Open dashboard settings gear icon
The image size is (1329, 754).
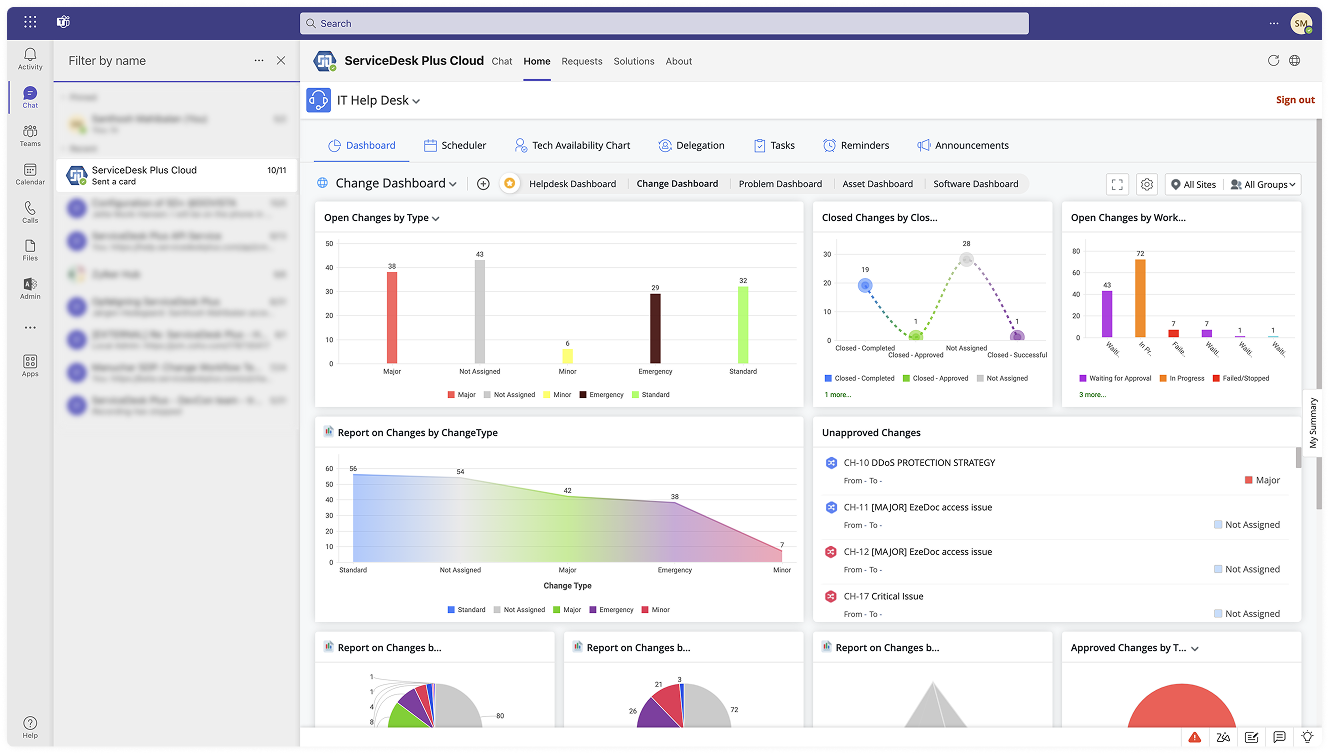point(1147,184)
